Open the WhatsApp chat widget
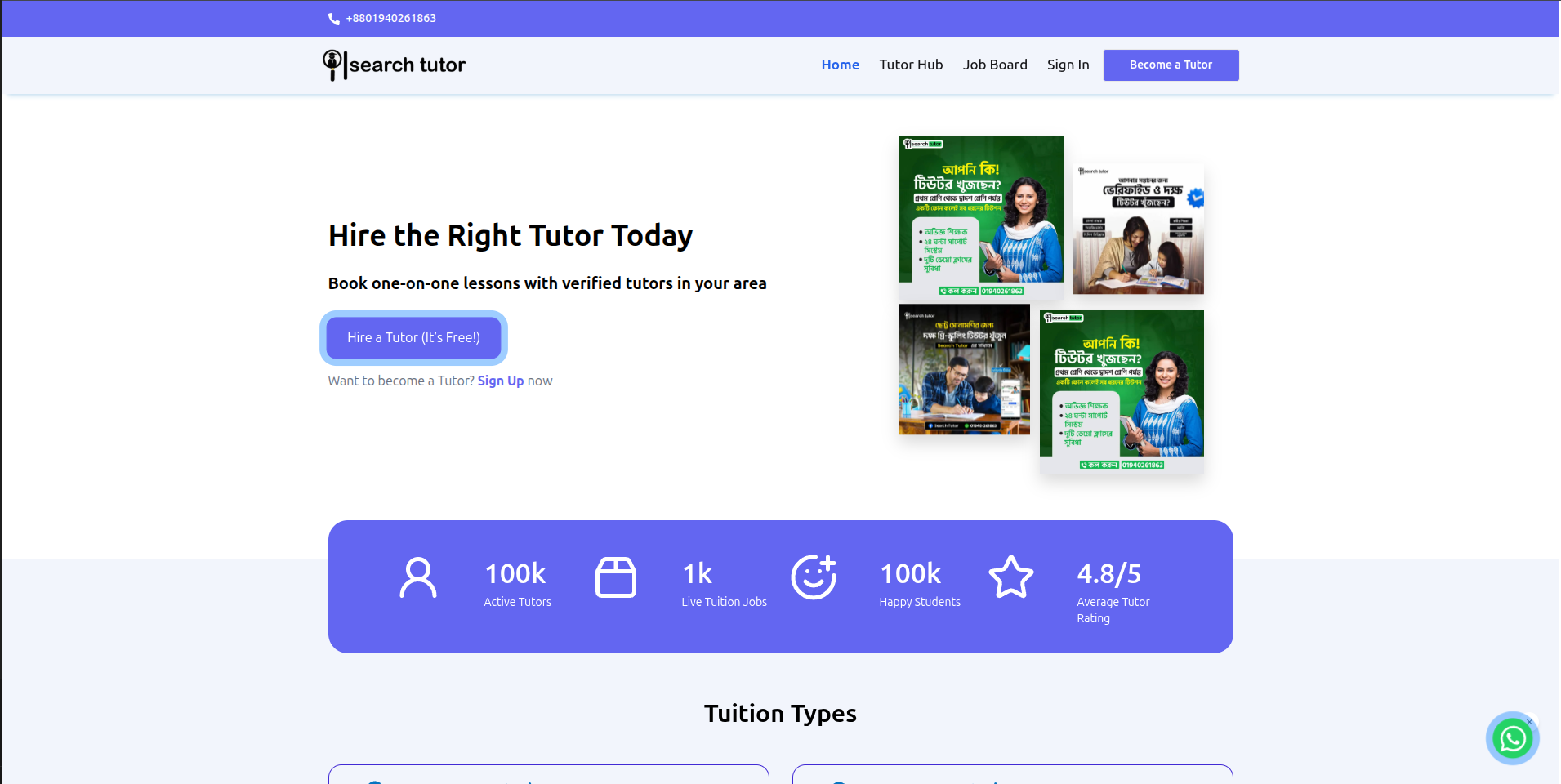Image resolution: width=1561 pixels, height=784 pixels. pyautogui.click(x=1512, y=737)
